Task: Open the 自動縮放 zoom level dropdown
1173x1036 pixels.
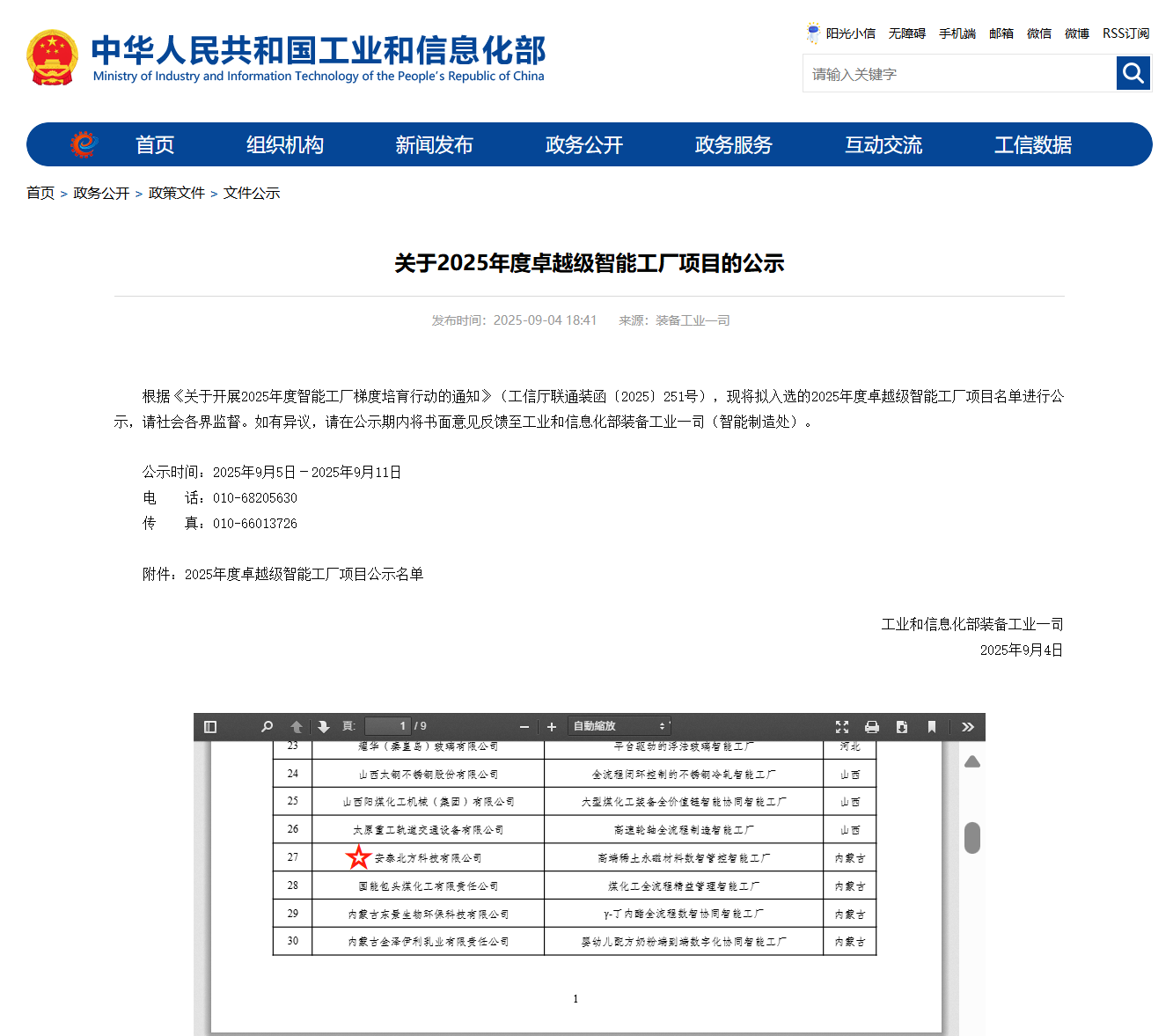Action: click(x=619, y=726)
